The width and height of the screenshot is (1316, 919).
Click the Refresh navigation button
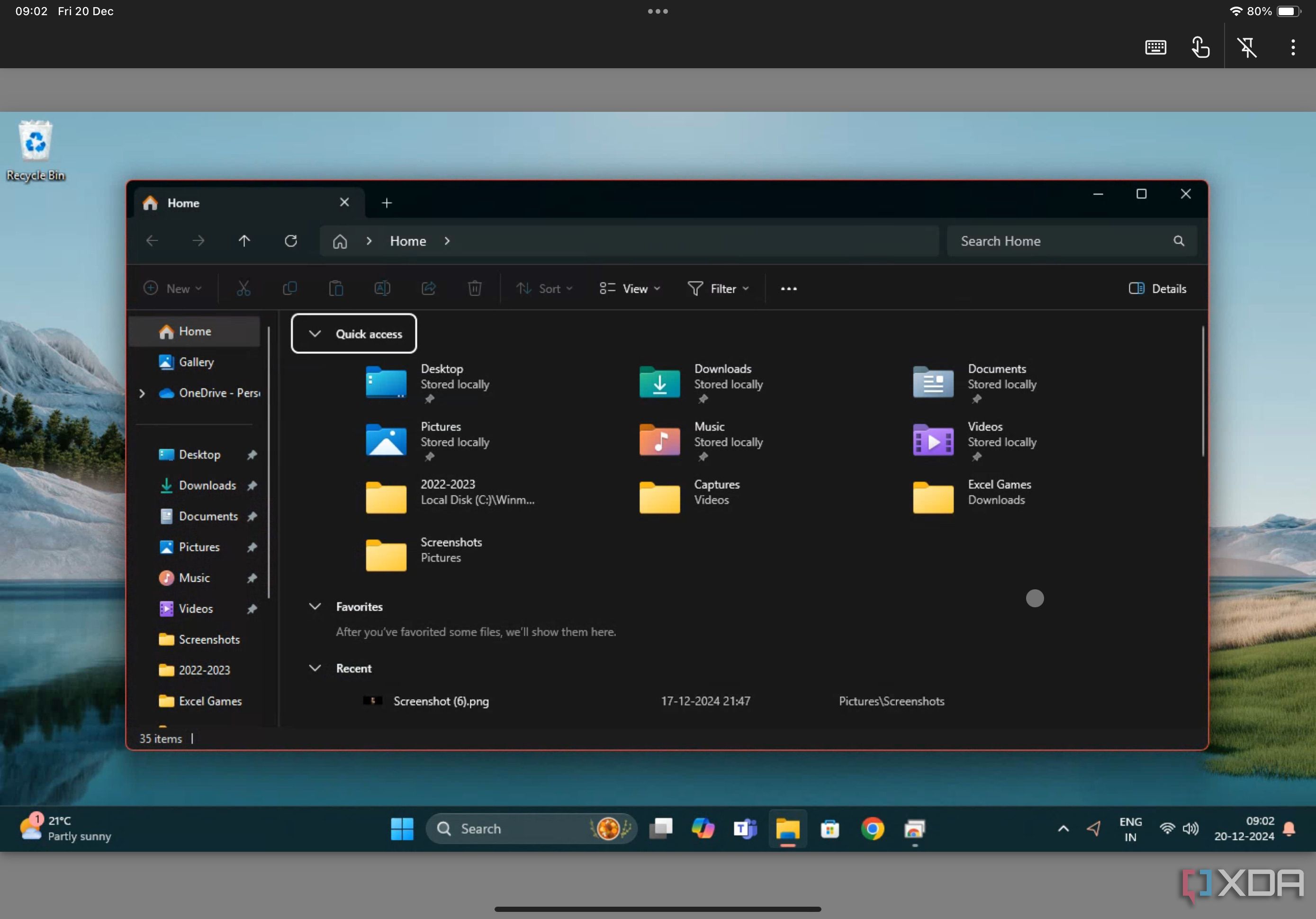click(290, 241)
